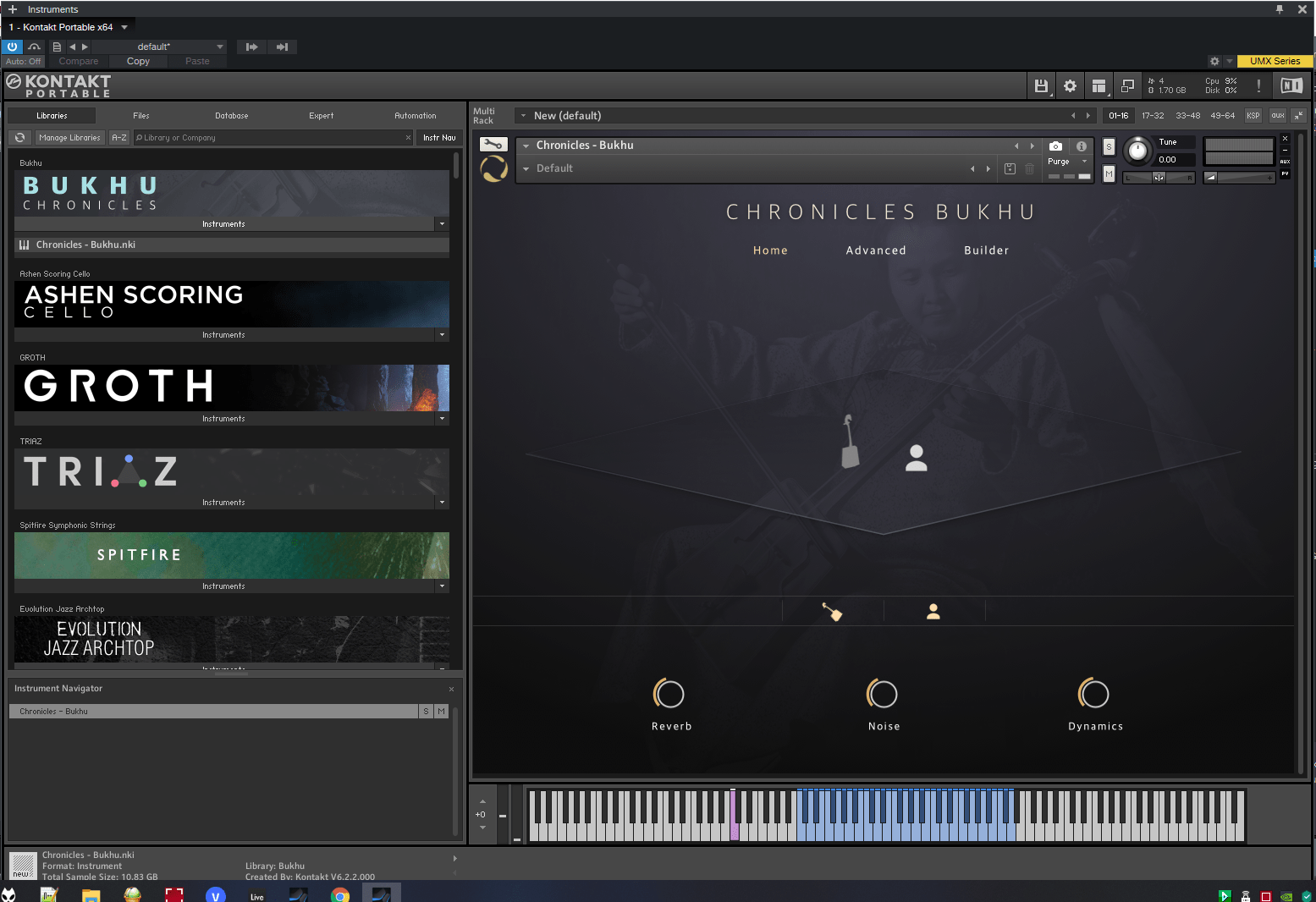Click the Copy preset button
Viewport: 1316px width, 902px height.
click(x=138, y=61)
